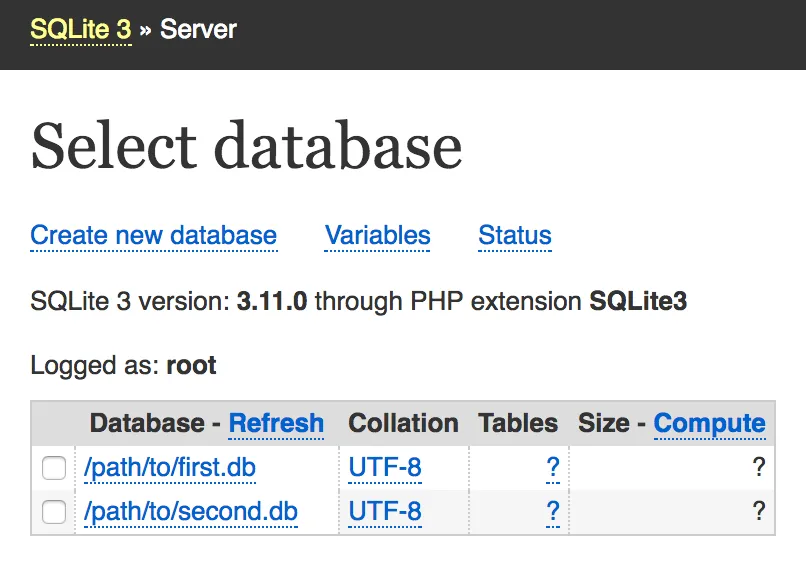Click the tables count question mark for first.db
806x562 pixels.
[x=552, y=468]
